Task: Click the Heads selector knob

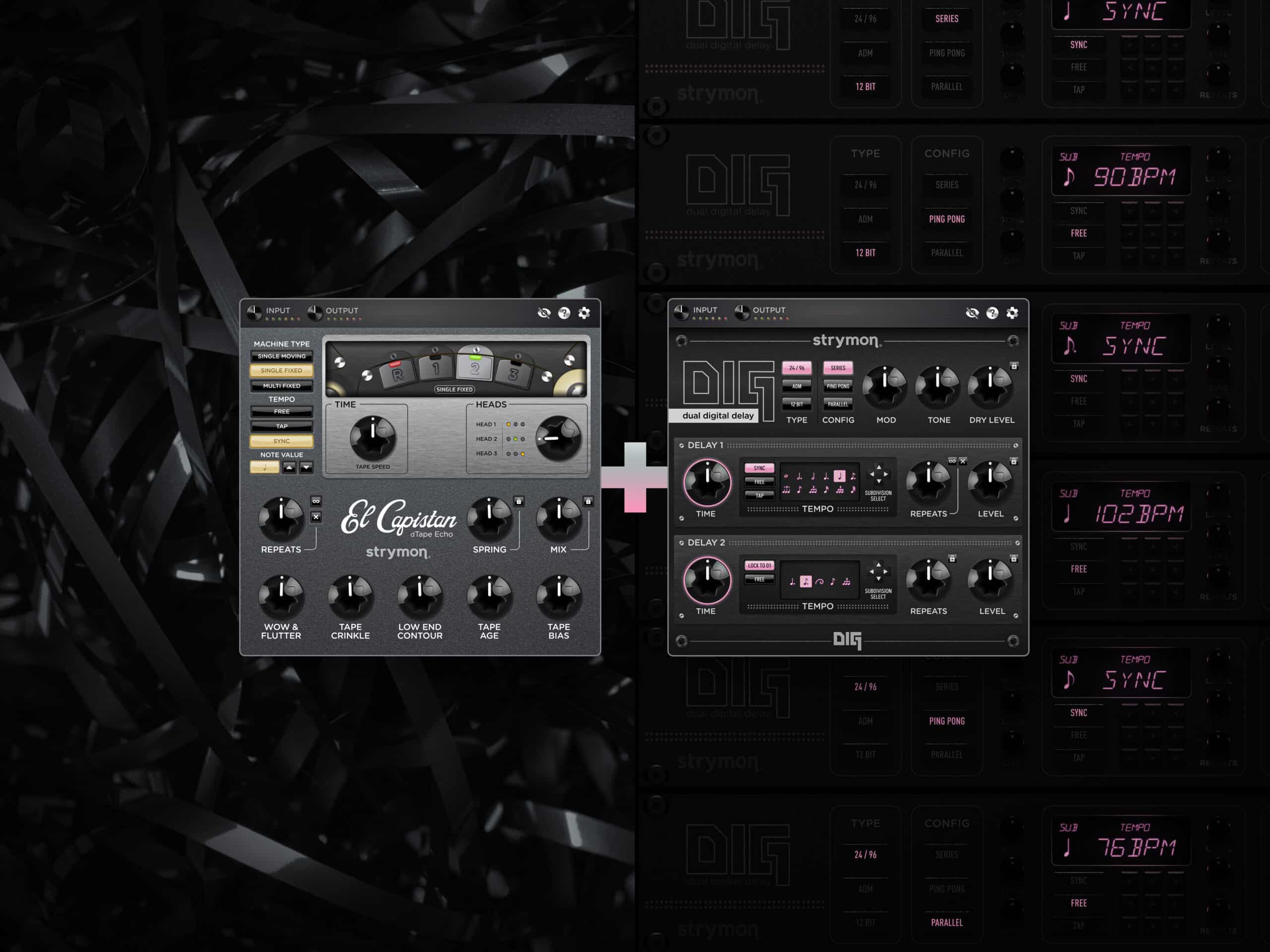Action: (558, 439)
